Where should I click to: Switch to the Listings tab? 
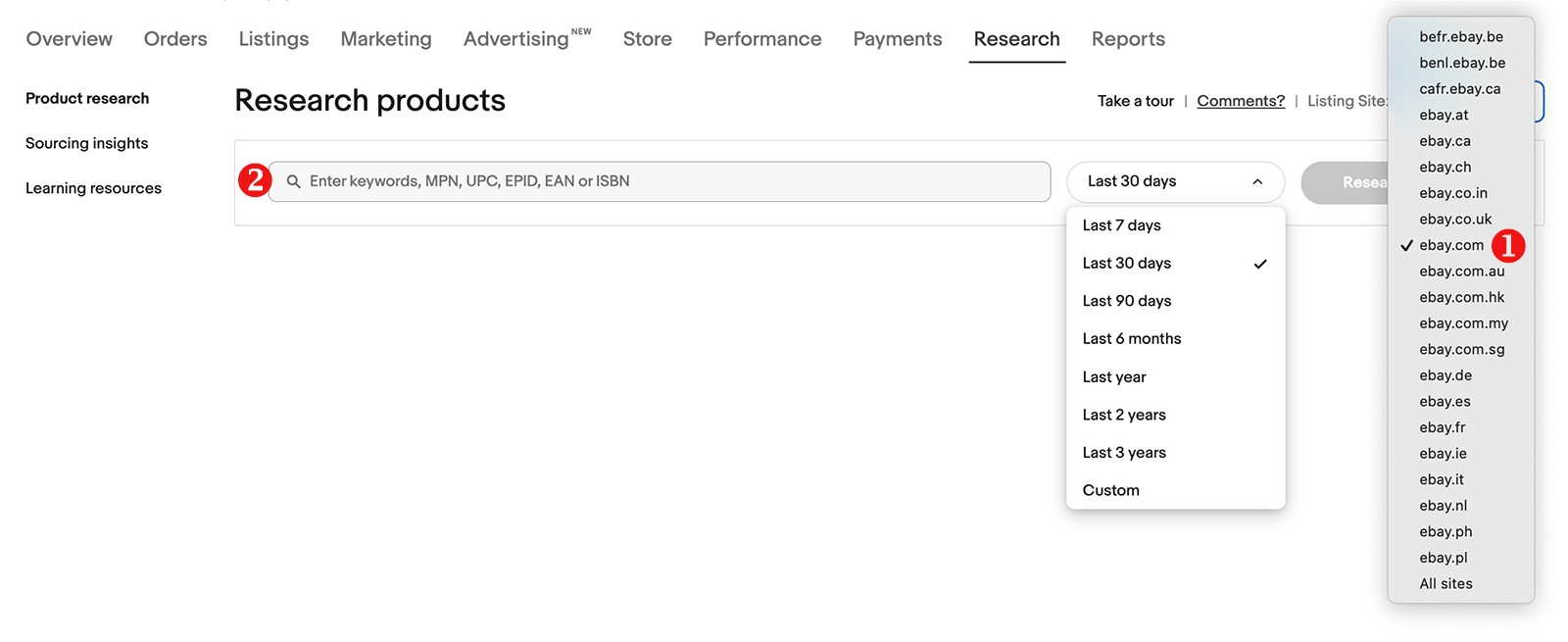(273, 39)
